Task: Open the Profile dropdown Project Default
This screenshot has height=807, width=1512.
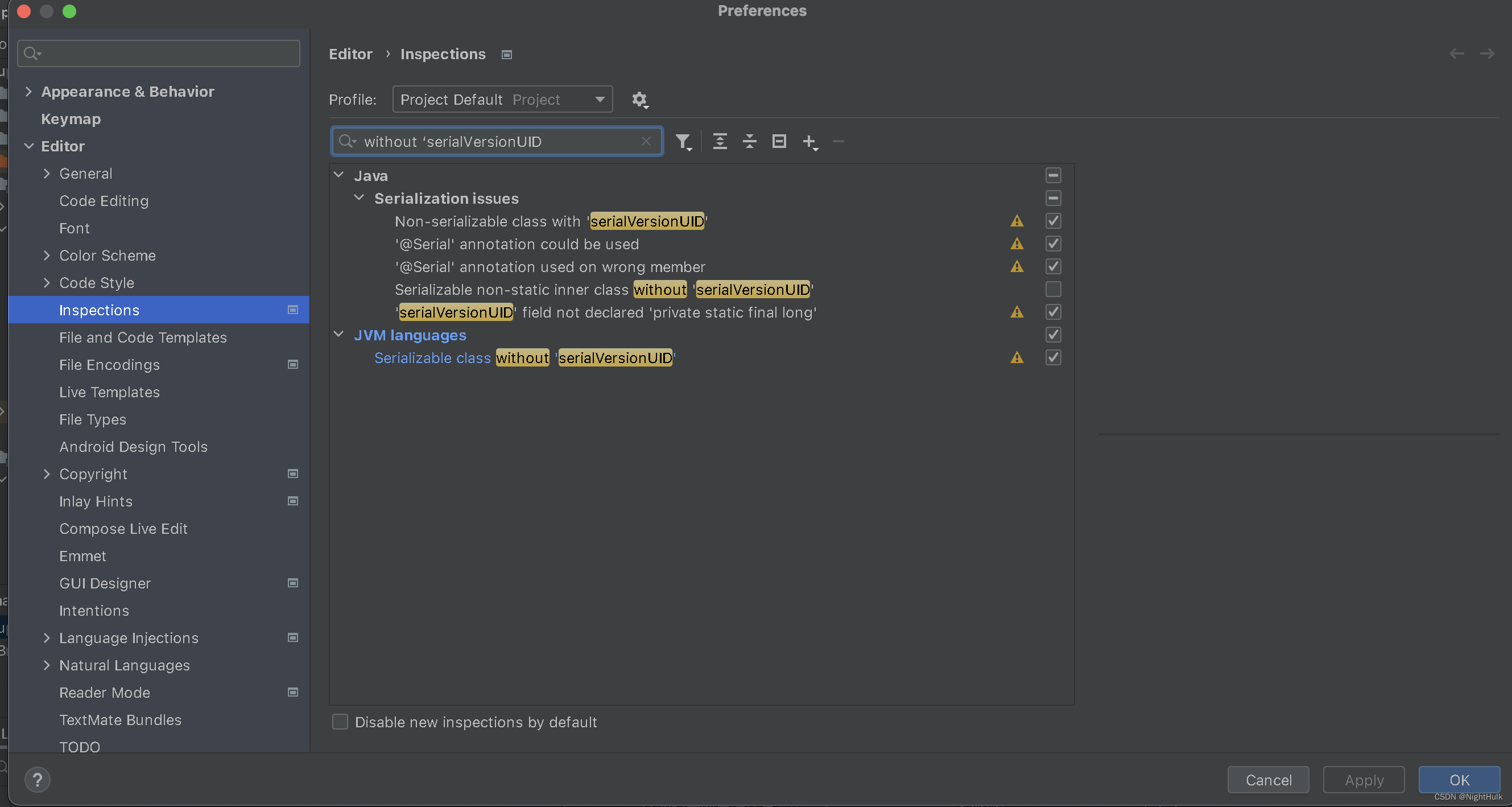Action: coord(502,100)
